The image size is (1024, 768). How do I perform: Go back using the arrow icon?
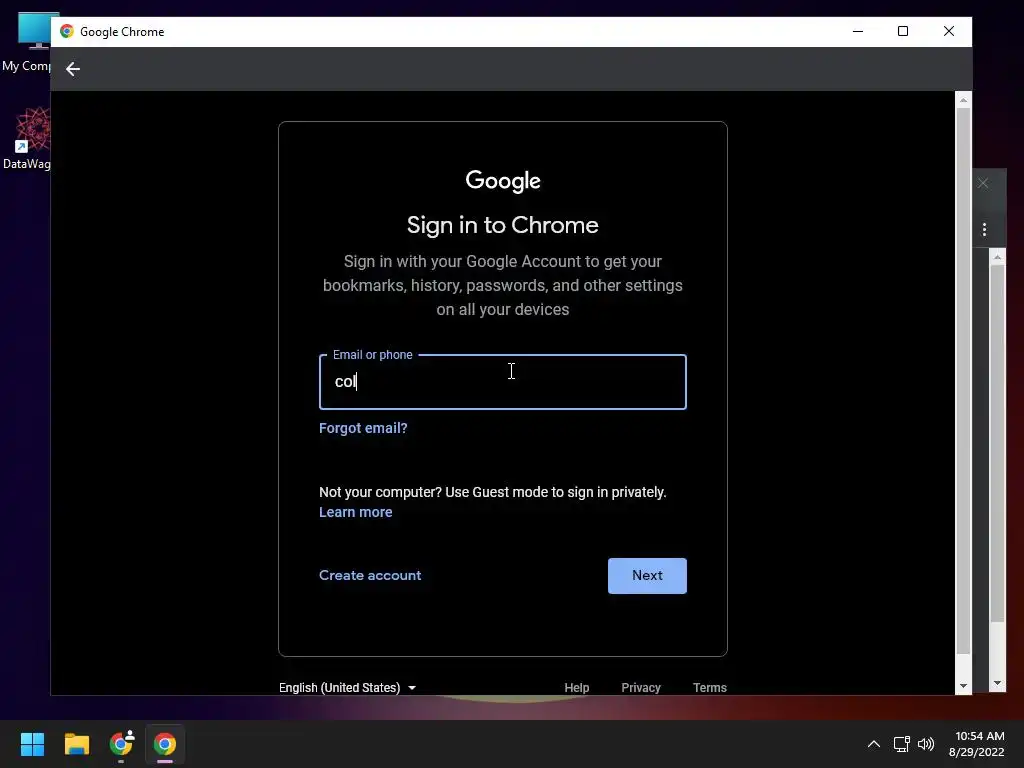(72, 69)
